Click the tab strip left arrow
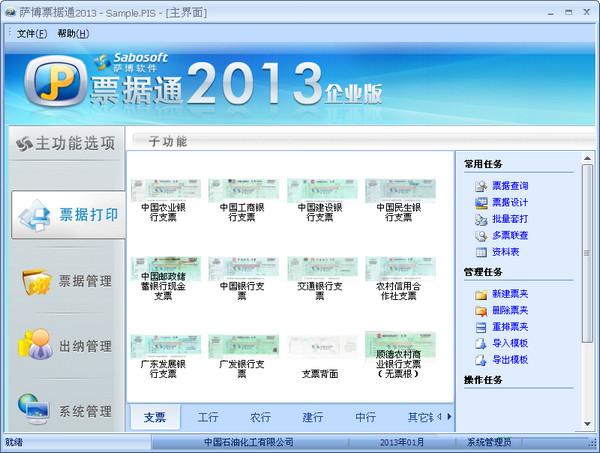Screen dimensions: 600x453 [440, 416]
